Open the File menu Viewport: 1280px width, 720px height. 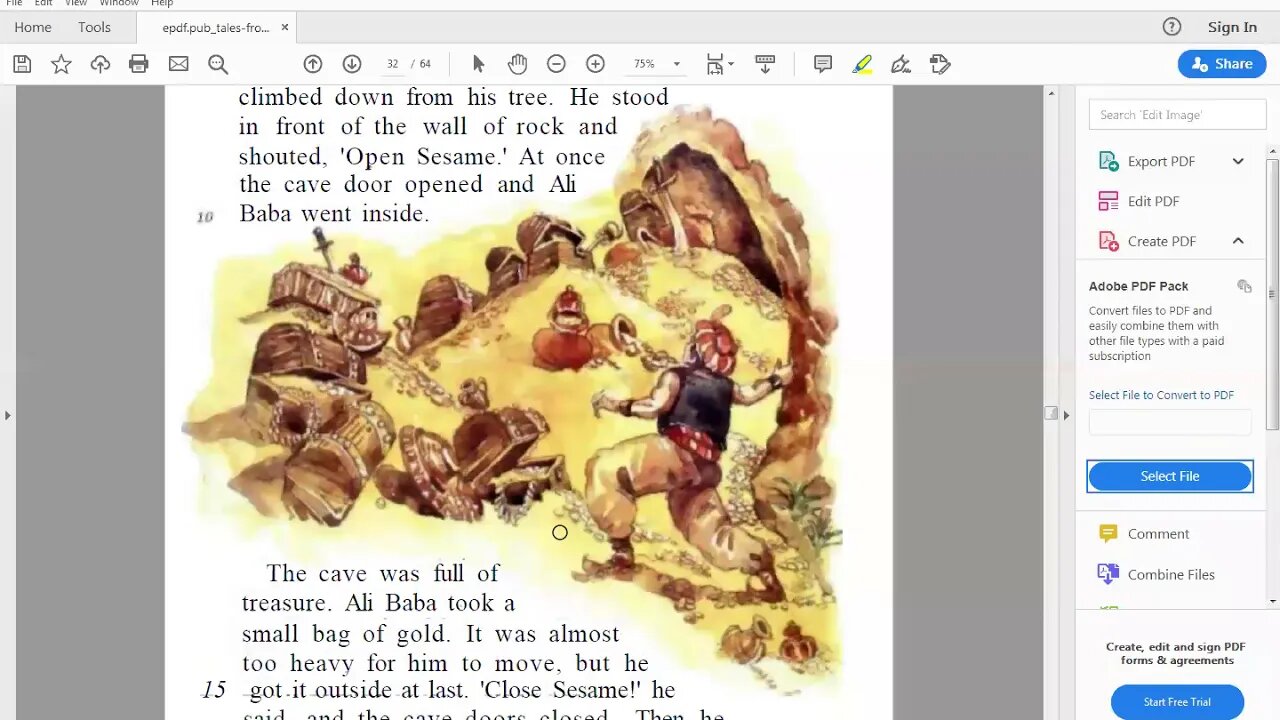14,3
